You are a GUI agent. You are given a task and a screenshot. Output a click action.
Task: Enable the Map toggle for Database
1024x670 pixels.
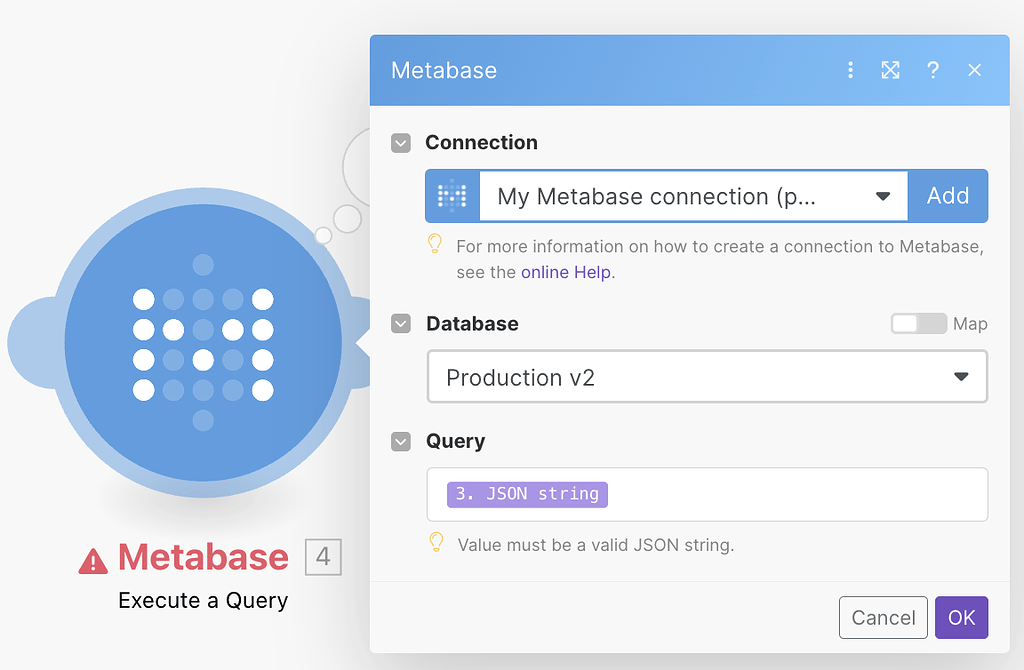click(918, 324)
